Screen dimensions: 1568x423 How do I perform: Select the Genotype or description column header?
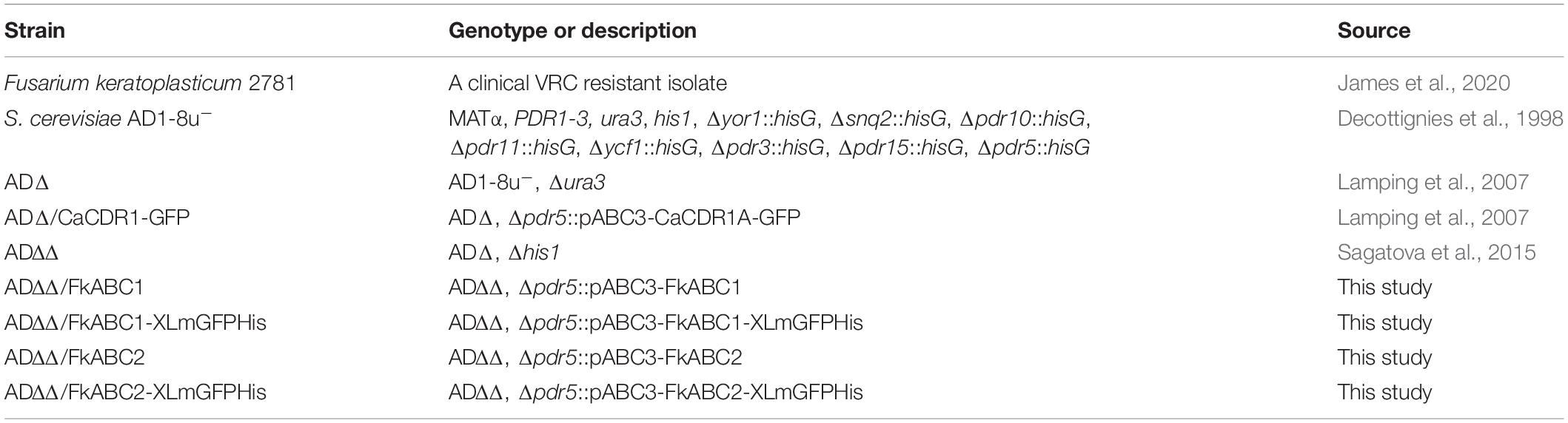tap(572, 30)
